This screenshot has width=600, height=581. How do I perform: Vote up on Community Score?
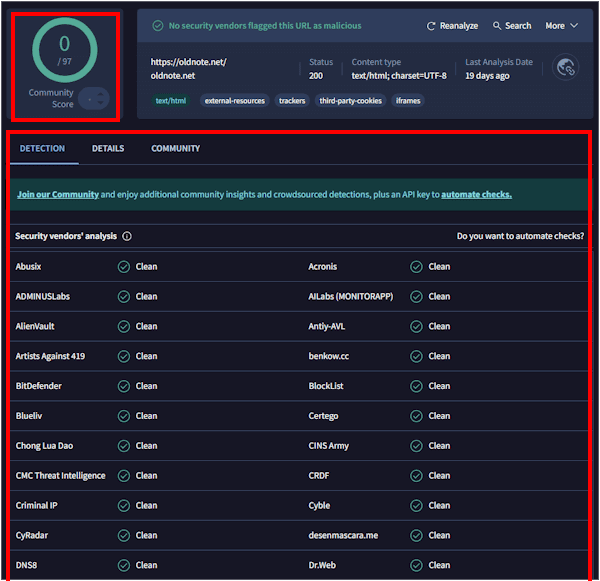[x=101, y=94]
